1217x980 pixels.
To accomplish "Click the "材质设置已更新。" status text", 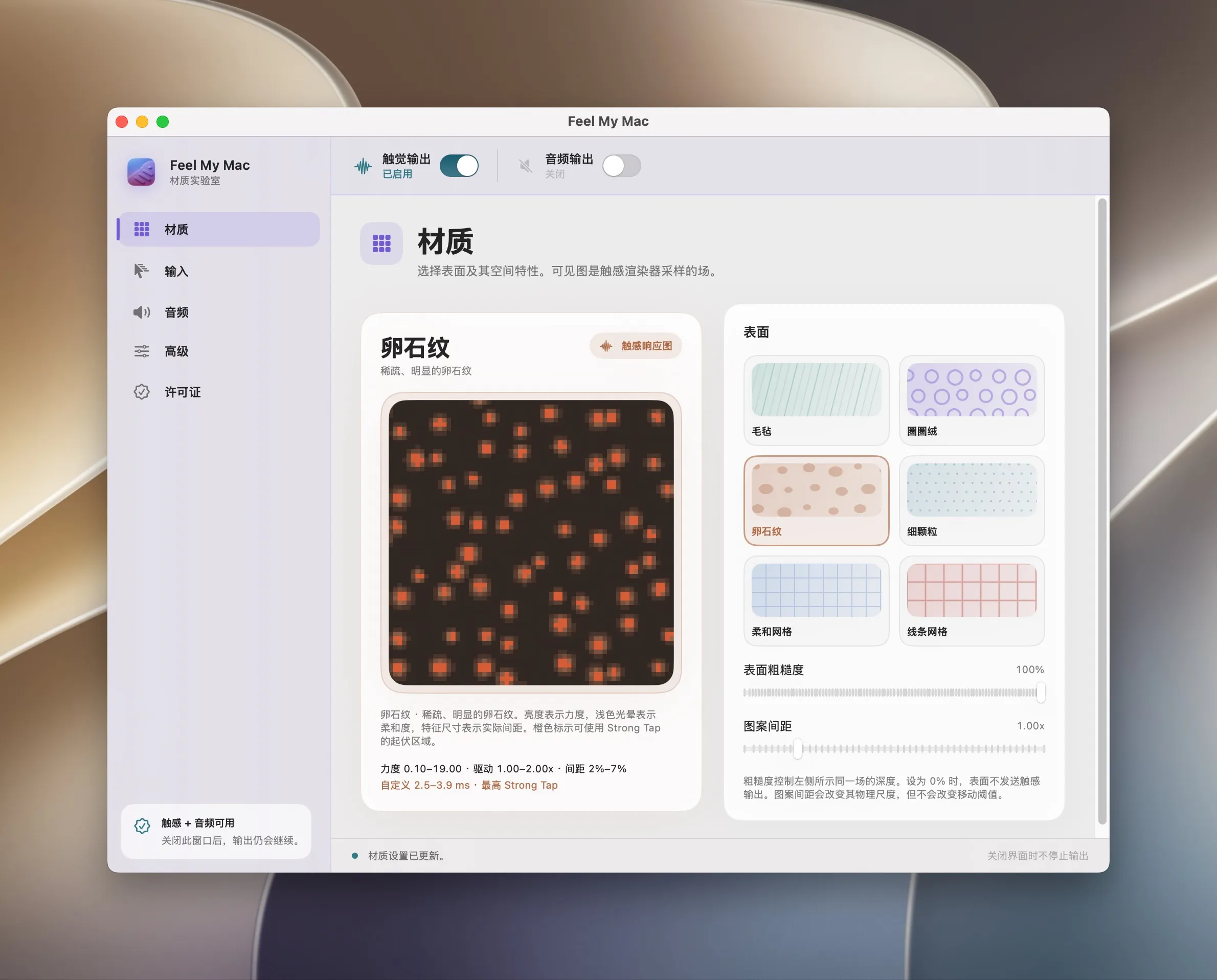I will pyautogui.click(x=408, y=856).
